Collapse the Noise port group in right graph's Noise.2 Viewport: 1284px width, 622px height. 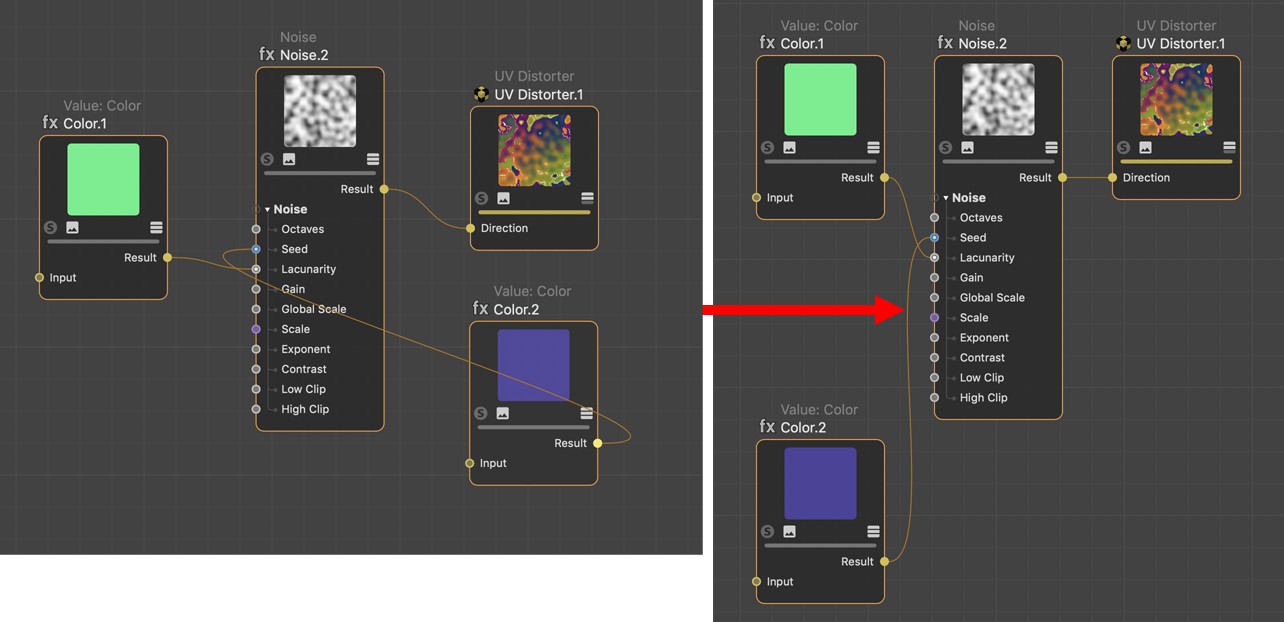point(945,198)
